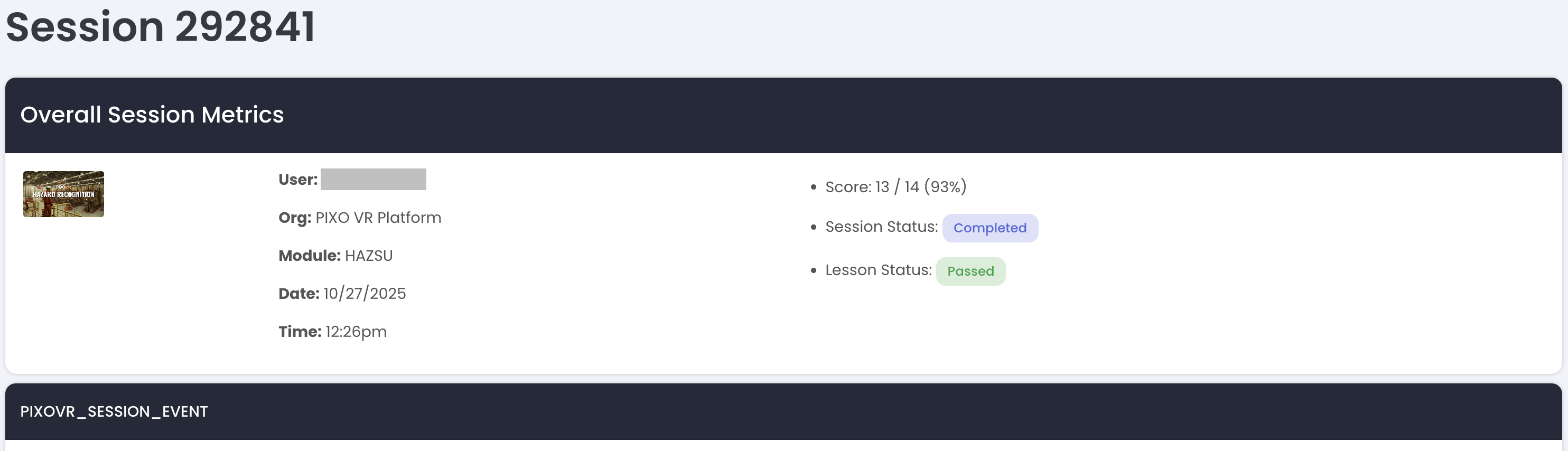Viewport: 1568px width, 451px height.
Task: Click the Completed session status badge
Action: [990, 228]
